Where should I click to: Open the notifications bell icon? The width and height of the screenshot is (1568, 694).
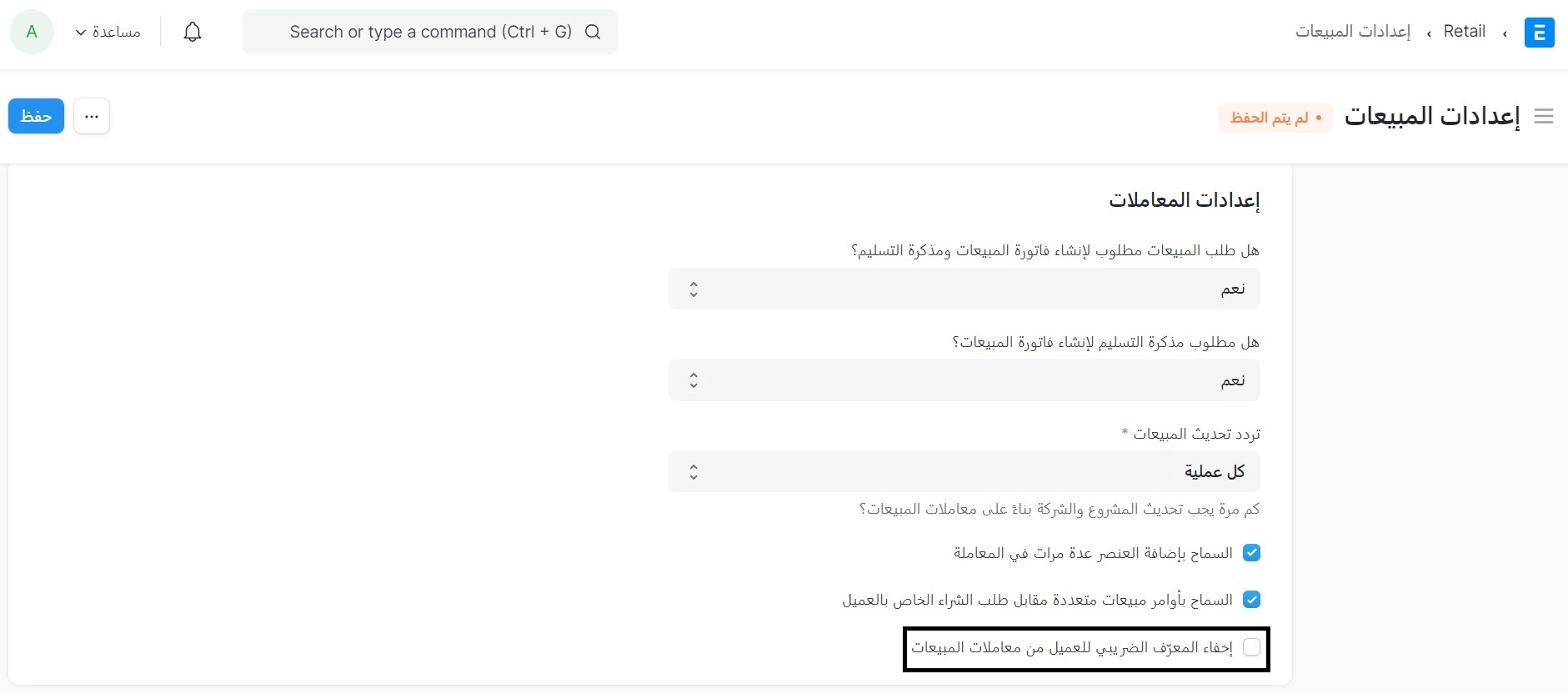[193, 32]
